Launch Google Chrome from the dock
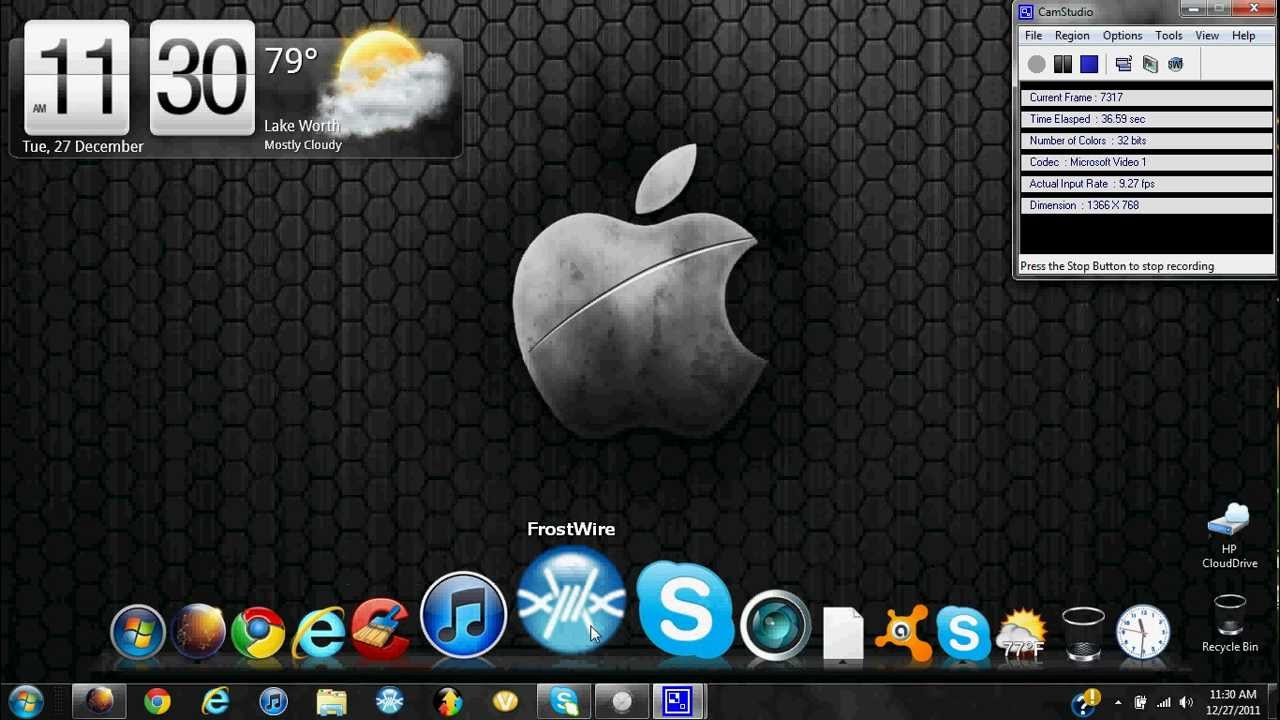Viewport: 1280px width, 720px height. [x=258, y=632]
